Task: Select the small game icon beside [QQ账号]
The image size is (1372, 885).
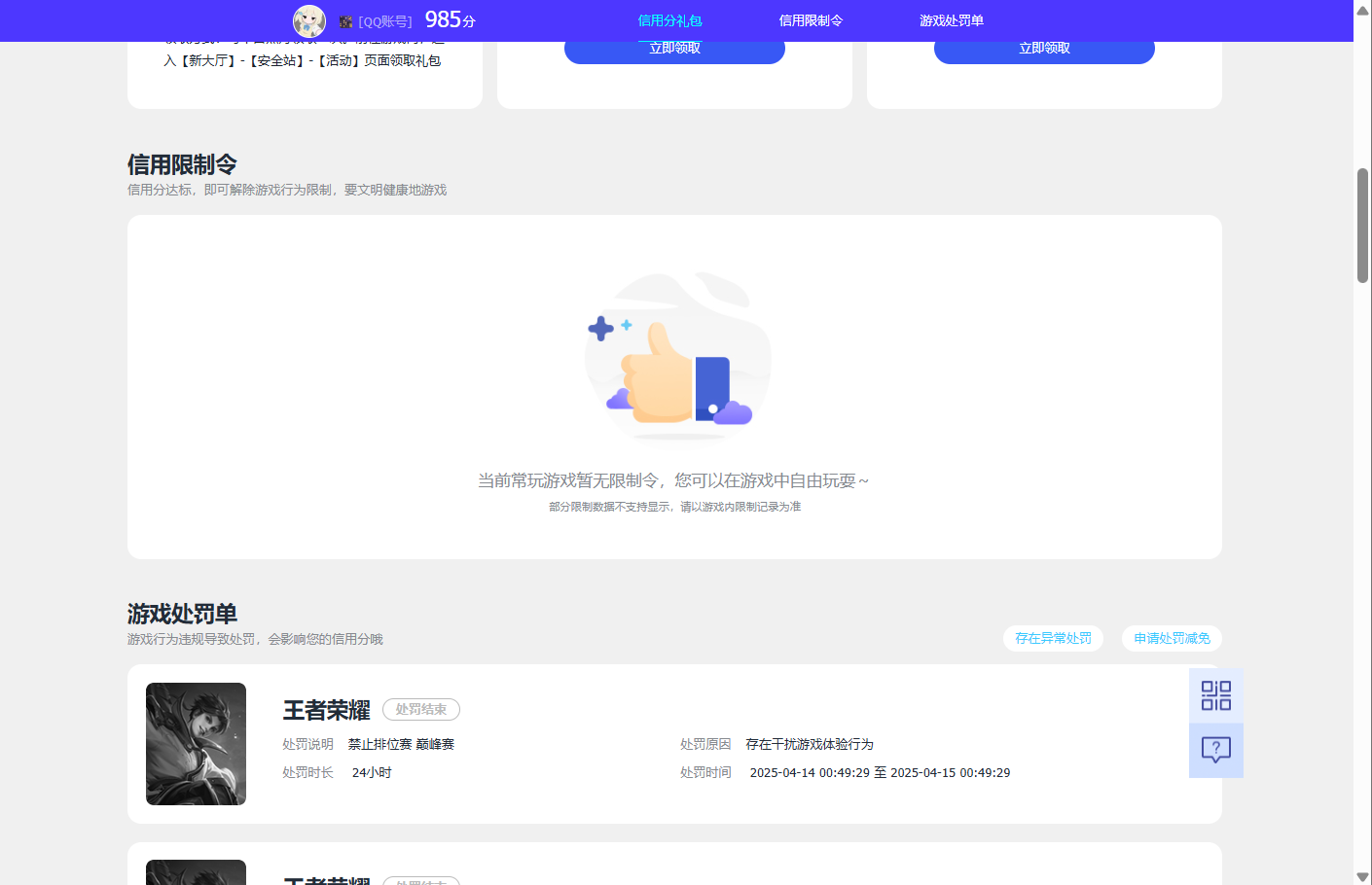Action: pos(343,19)
